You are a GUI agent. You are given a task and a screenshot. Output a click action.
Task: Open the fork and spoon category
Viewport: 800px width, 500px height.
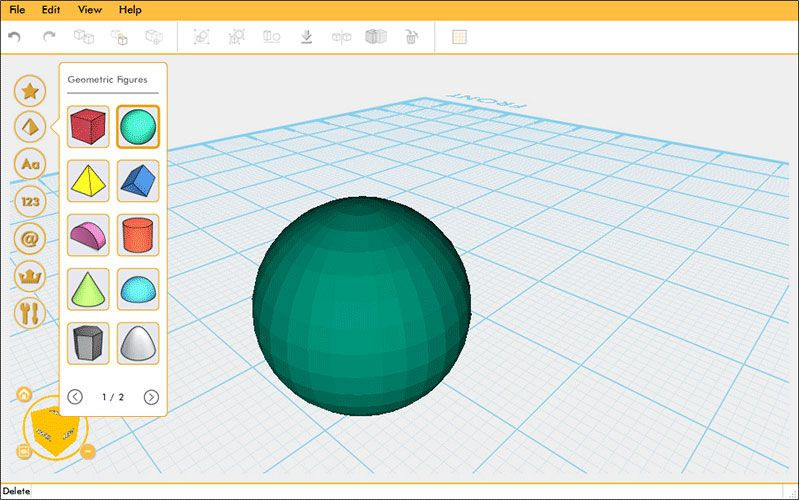tap(30, 312)
